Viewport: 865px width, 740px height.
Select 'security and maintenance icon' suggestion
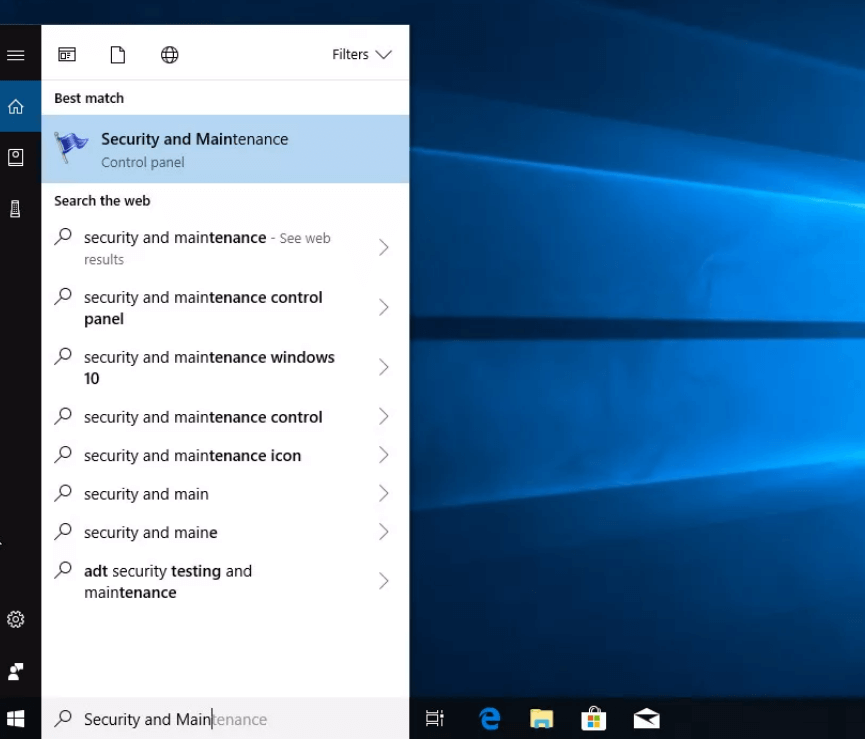(x=225, y=455)
